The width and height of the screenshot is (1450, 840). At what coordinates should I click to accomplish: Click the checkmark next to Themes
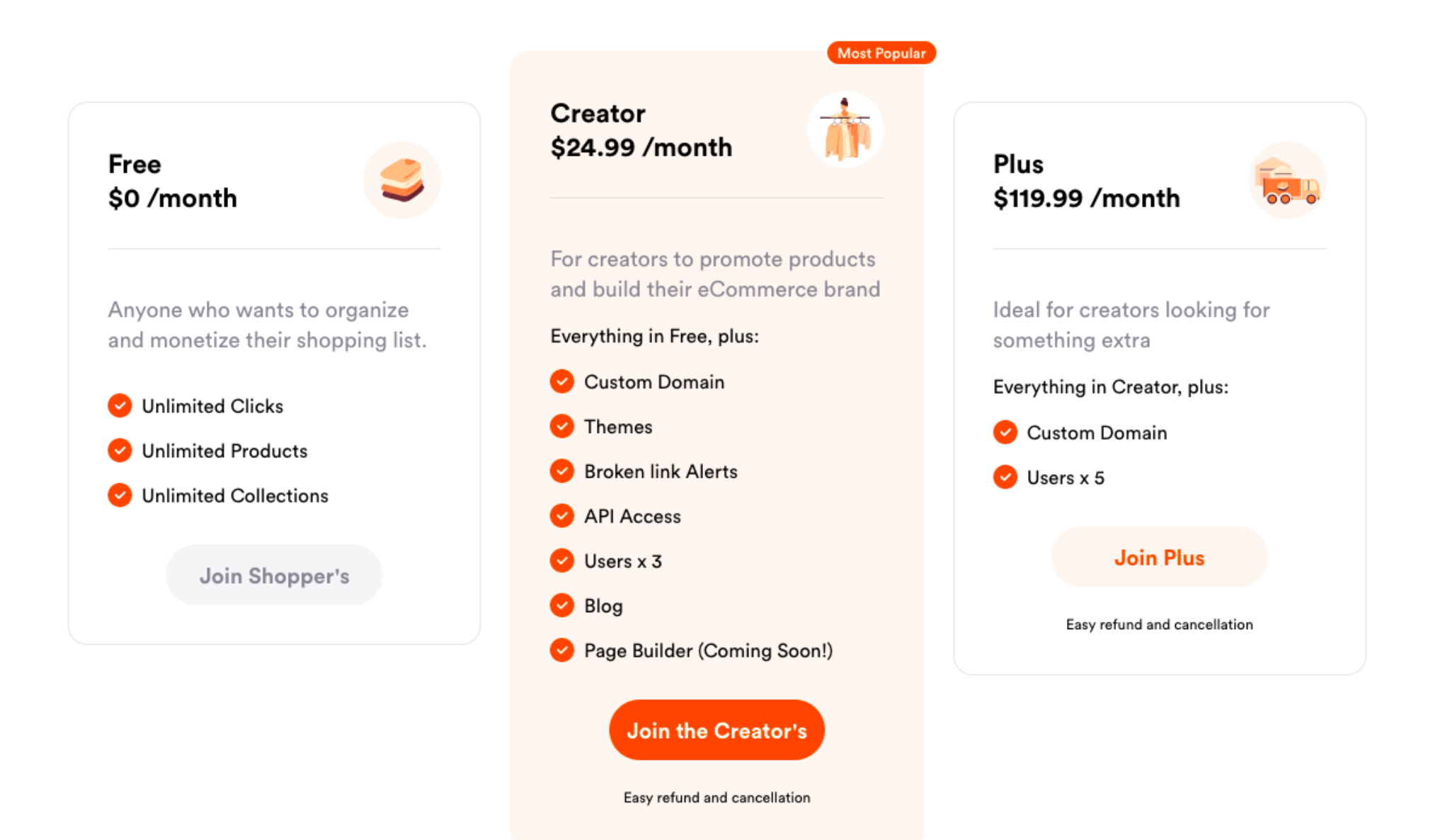[562, 426]
